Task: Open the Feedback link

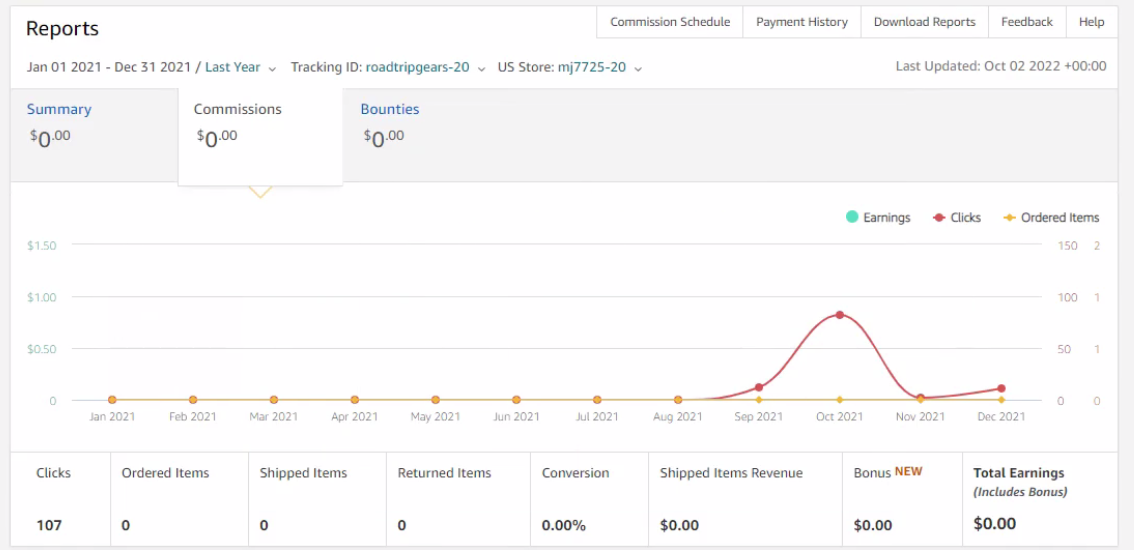Action: tap(1027, 22)
